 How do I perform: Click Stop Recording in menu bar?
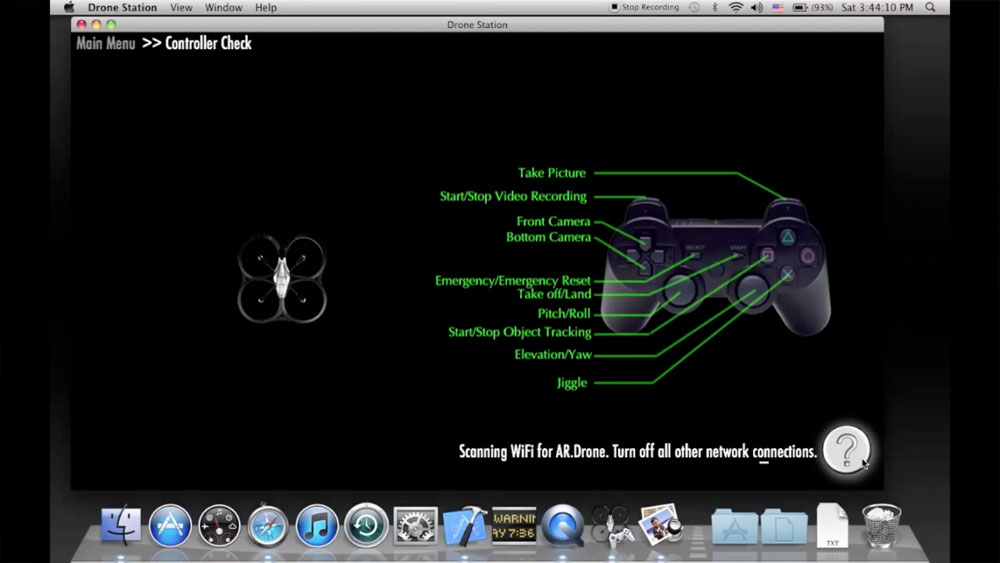click(x=645, y=8)
